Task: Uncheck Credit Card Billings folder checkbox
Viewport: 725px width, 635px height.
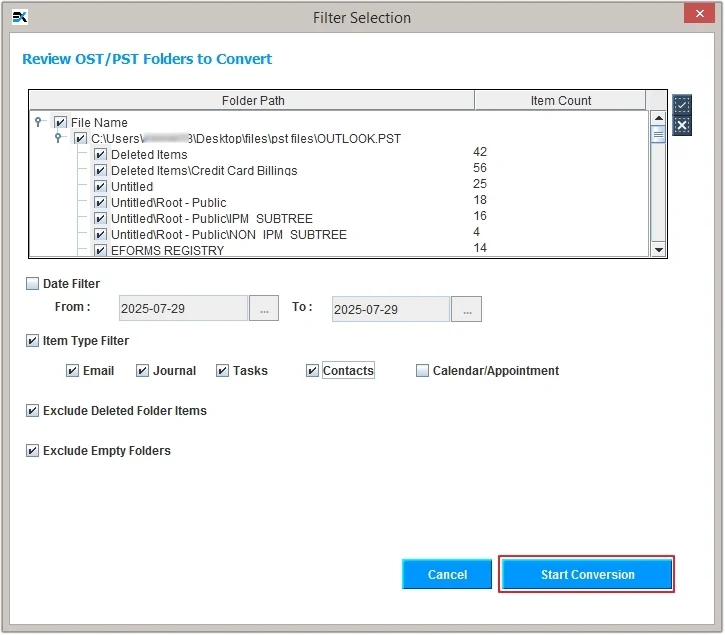Action: coord(100,170)
